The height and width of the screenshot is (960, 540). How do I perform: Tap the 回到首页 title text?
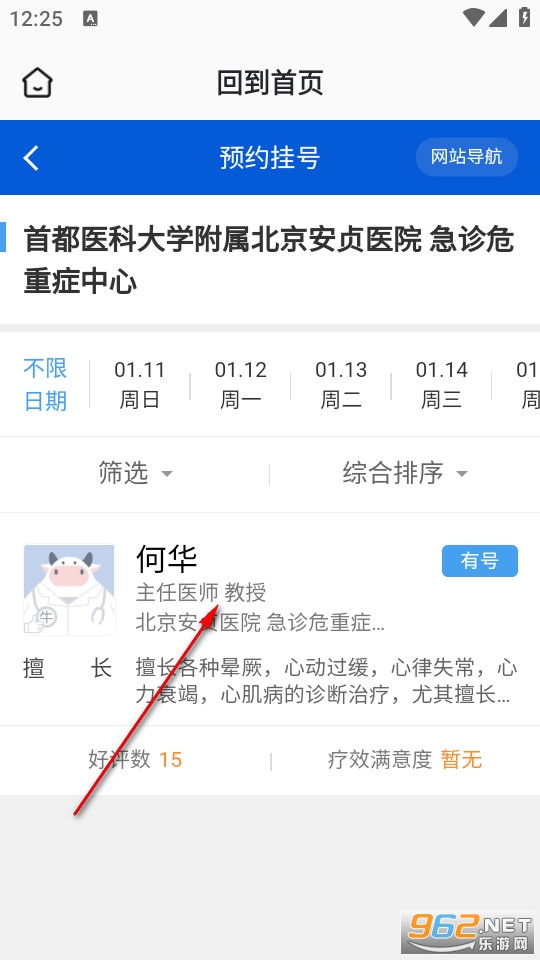coord(270,83)
